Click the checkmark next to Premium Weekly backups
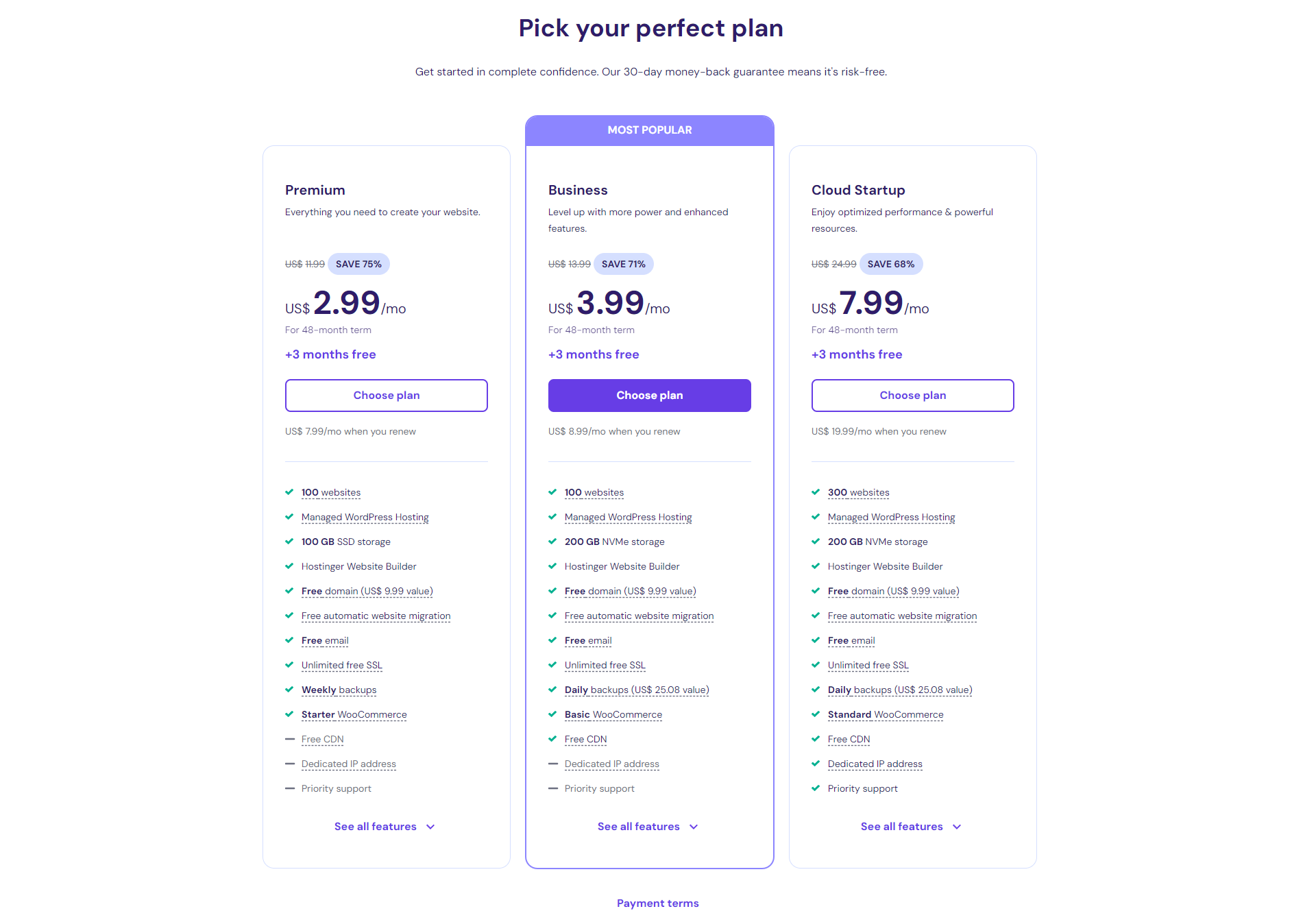The image size is (1316, 922). point(289,689)
